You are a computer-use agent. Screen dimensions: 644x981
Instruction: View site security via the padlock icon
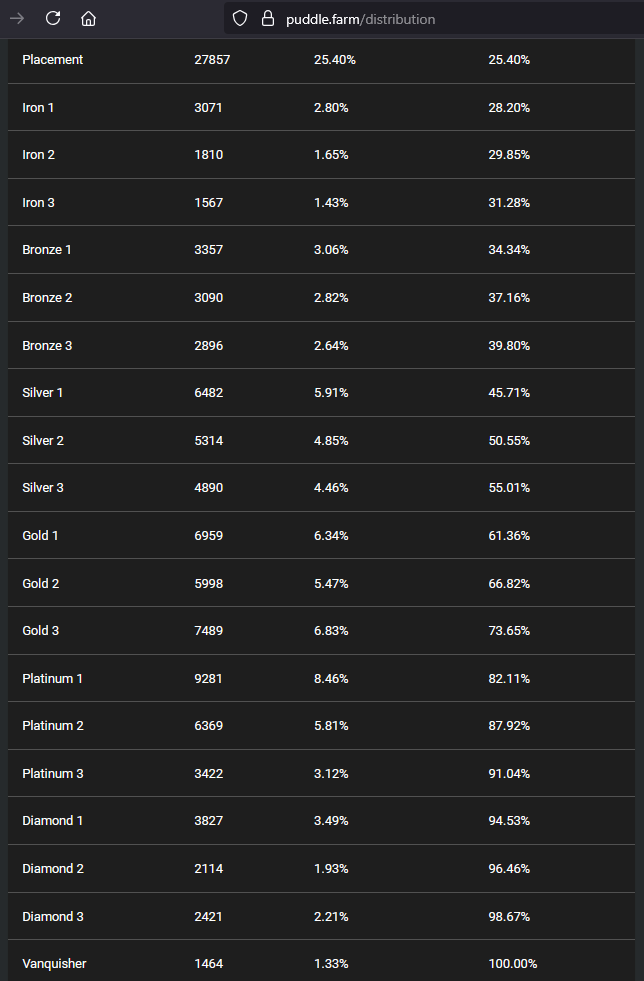click(267, 18)
